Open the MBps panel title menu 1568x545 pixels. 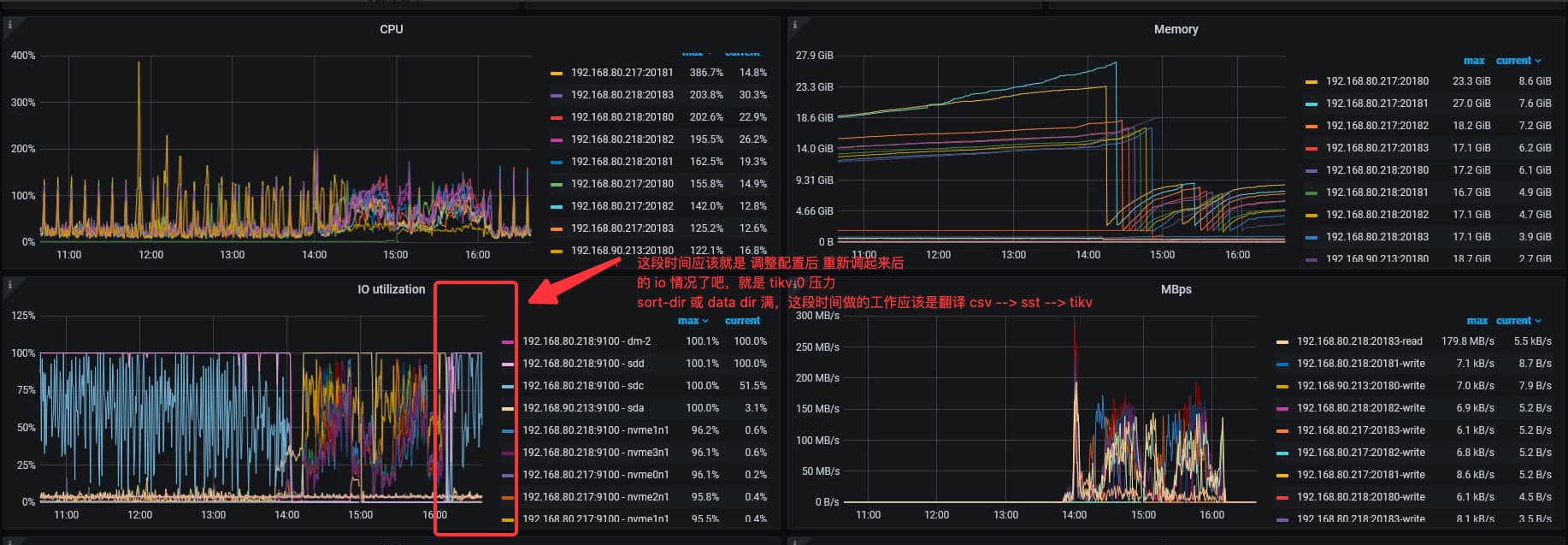tap(1176, 289)
